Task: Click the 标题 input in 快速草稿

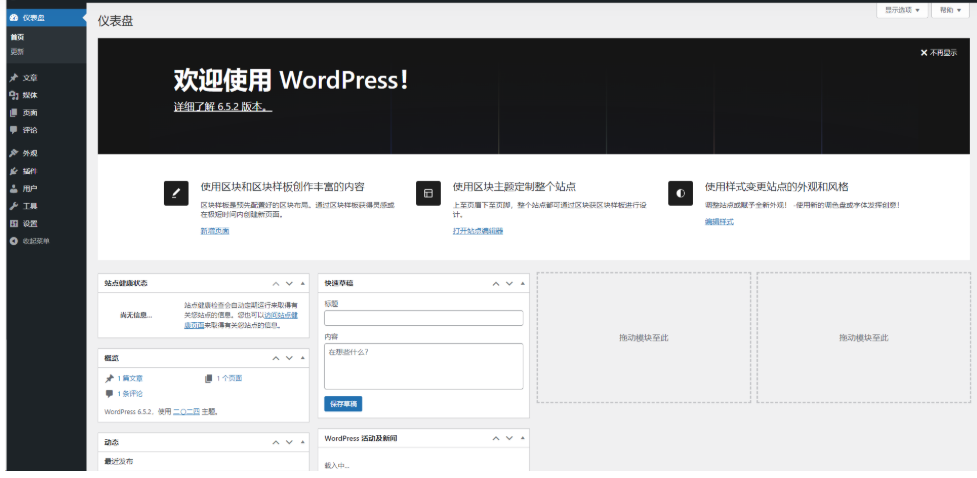Action: pyautogui.click(x=423, y=318)
